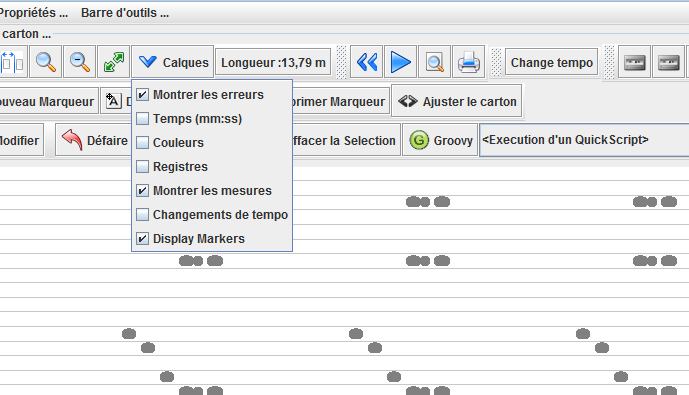
Task: Click the Change tempo button
Action: pyautogui.click(x=551, y=62)
